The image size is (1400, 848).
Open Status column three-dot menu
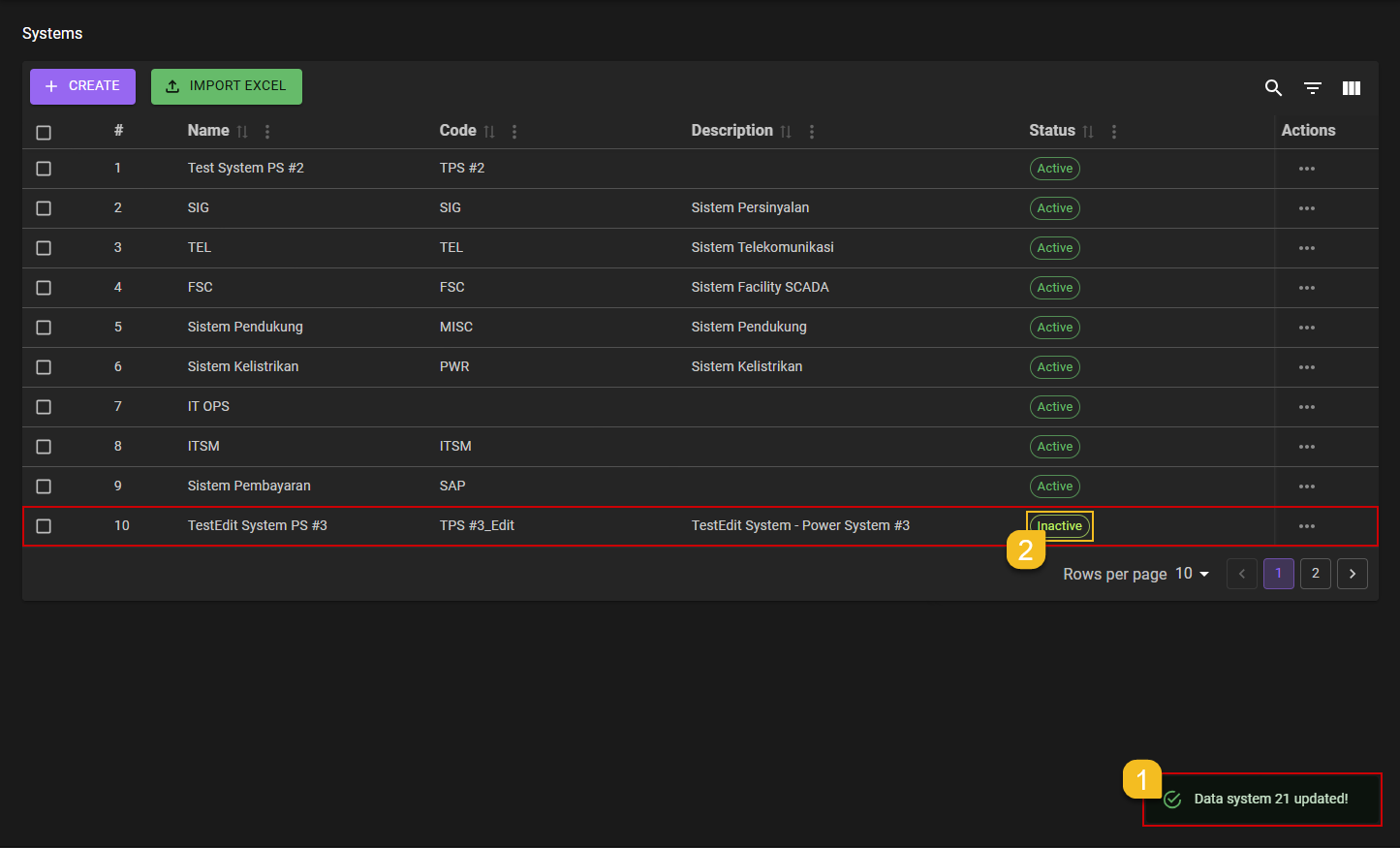[1114, 132]
